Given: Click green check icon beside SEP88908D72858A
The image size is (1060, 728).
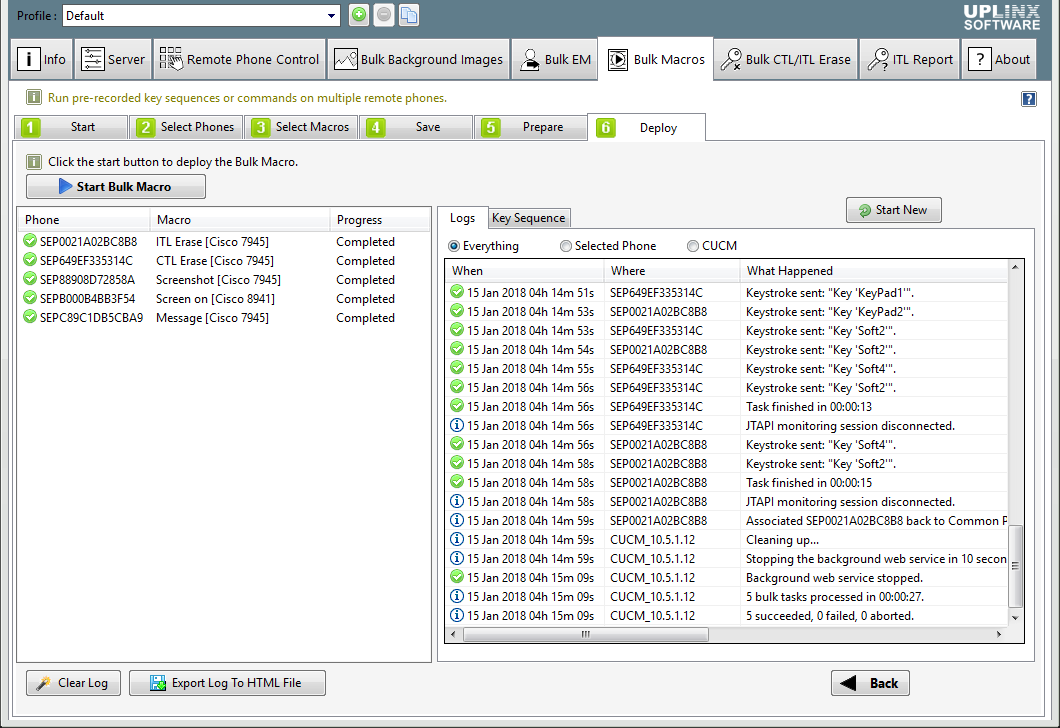Looking at the screenshot, I should pyautogui.click(x=29, y=278).
